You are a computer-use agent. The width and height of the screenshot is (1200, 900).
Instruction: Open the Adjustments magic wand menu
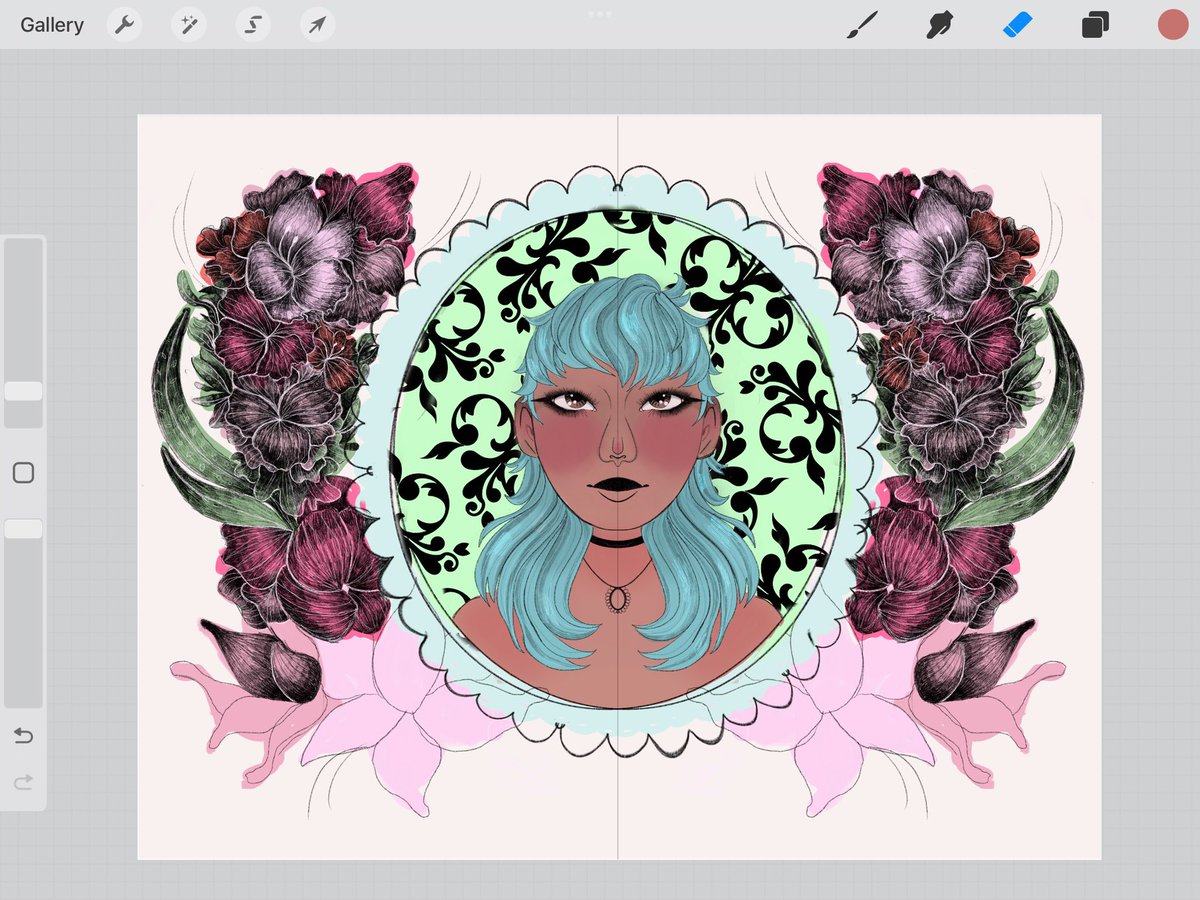[188, 25]
